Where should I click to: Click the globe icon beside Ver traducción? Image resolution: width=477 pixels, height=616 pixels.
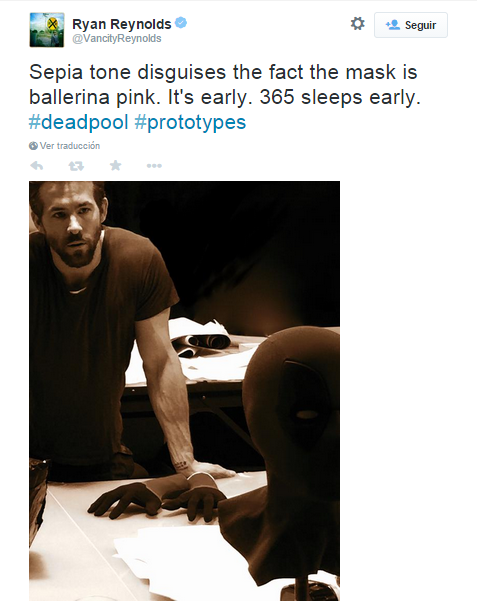point(33,146)
